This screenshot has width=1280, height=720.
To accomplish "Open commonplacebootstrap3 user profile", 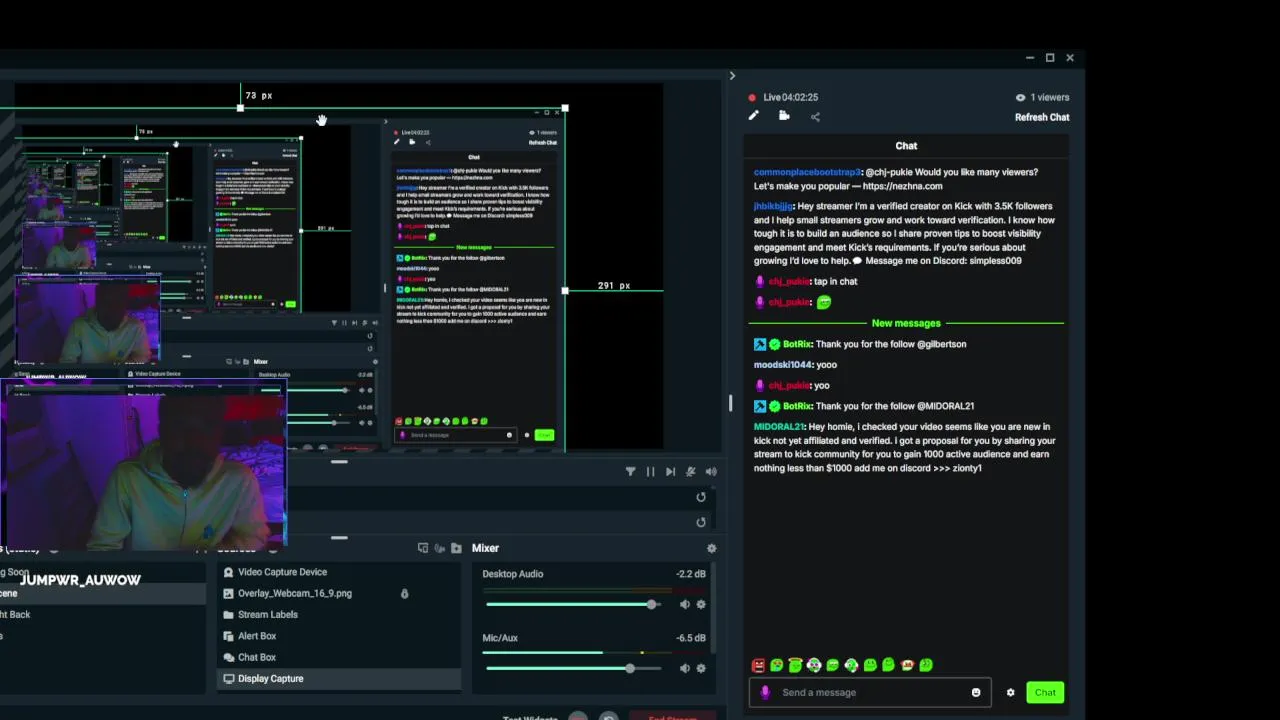I will tap(807, 172).
